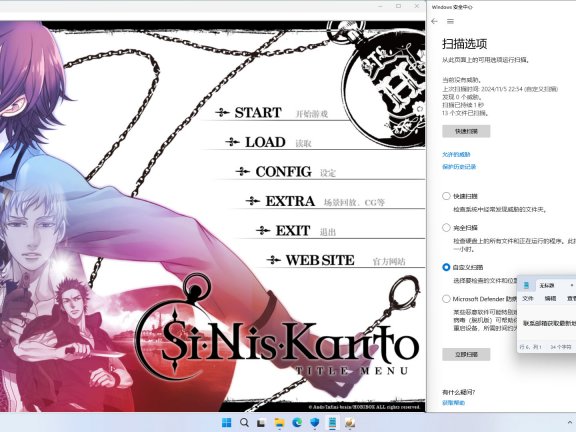The width and height of the screenshot is (576, 432).
Task: Select 快速扫描 radio option
Action: (x=446, y=196)
